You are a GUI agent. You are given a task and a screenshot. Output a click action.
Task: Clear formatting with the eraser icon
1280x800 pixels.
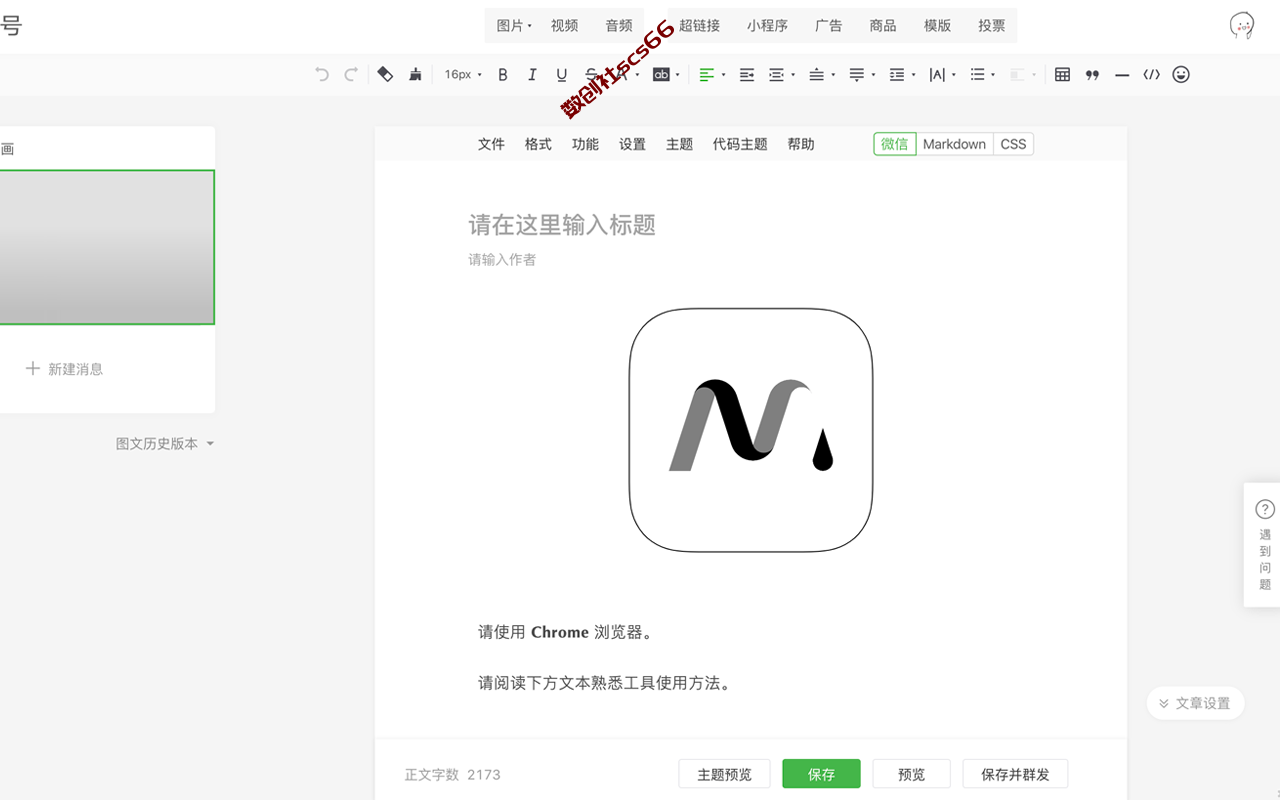point(385,74)
